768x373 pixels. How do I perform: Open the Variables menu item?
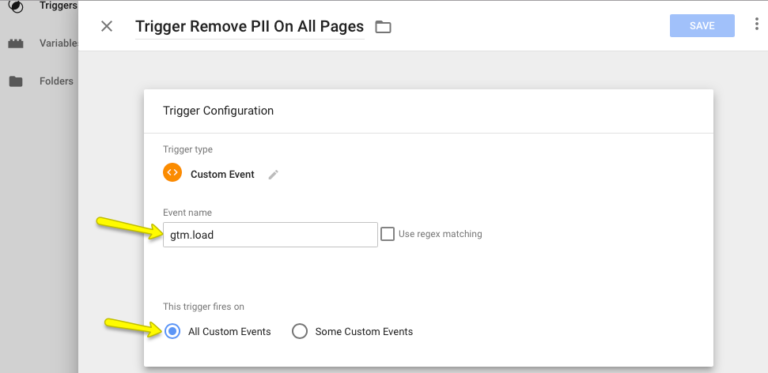[58, 43]
